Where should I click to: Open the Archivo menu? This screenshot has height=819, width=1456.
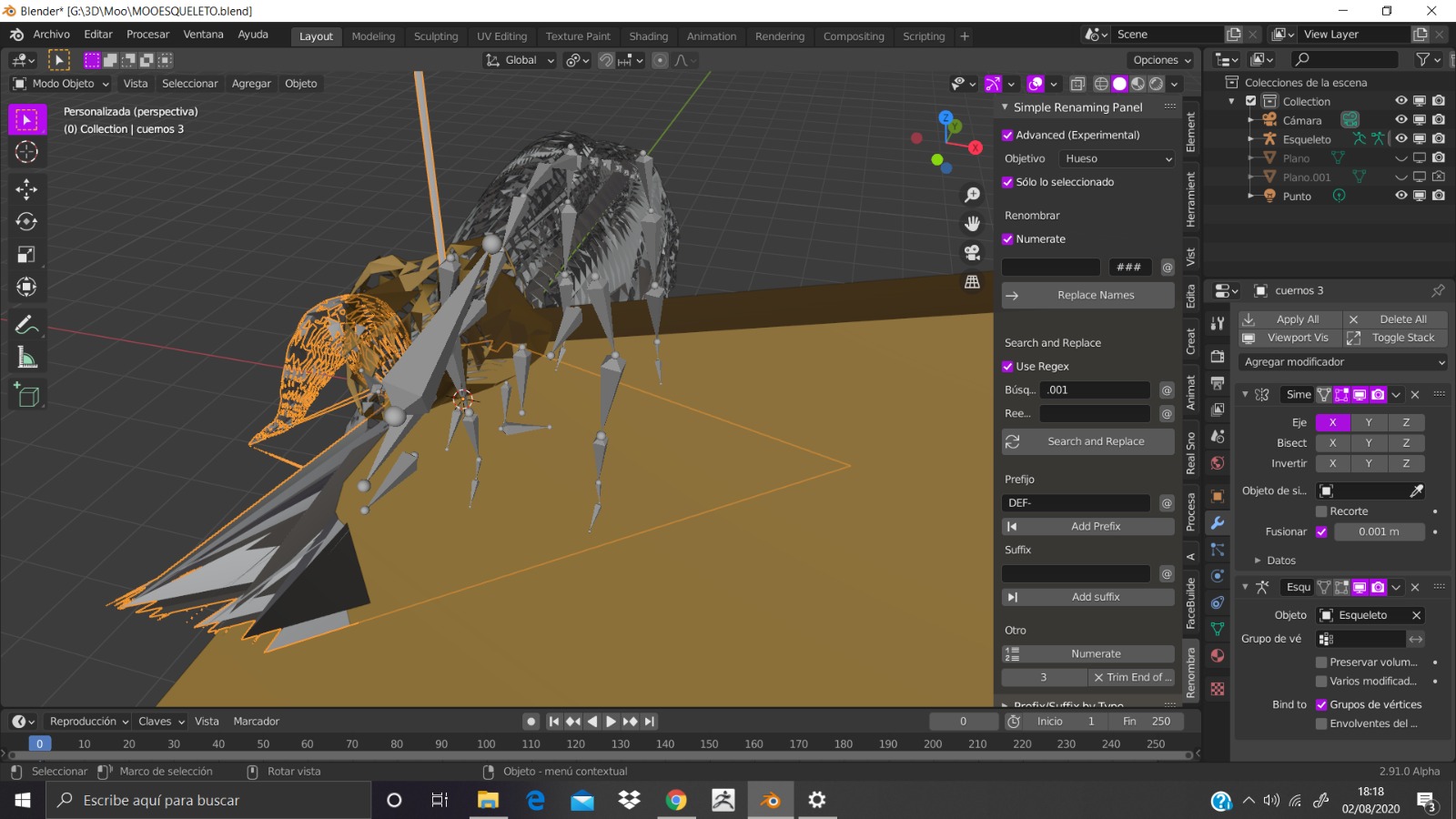[x=51, y=35]
